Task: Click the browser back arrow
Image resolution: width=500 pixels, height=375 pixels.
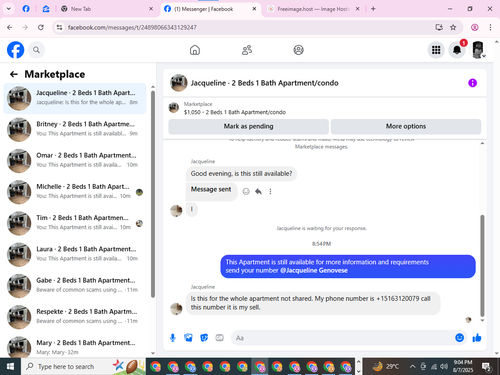Action: tap(10, 27)
